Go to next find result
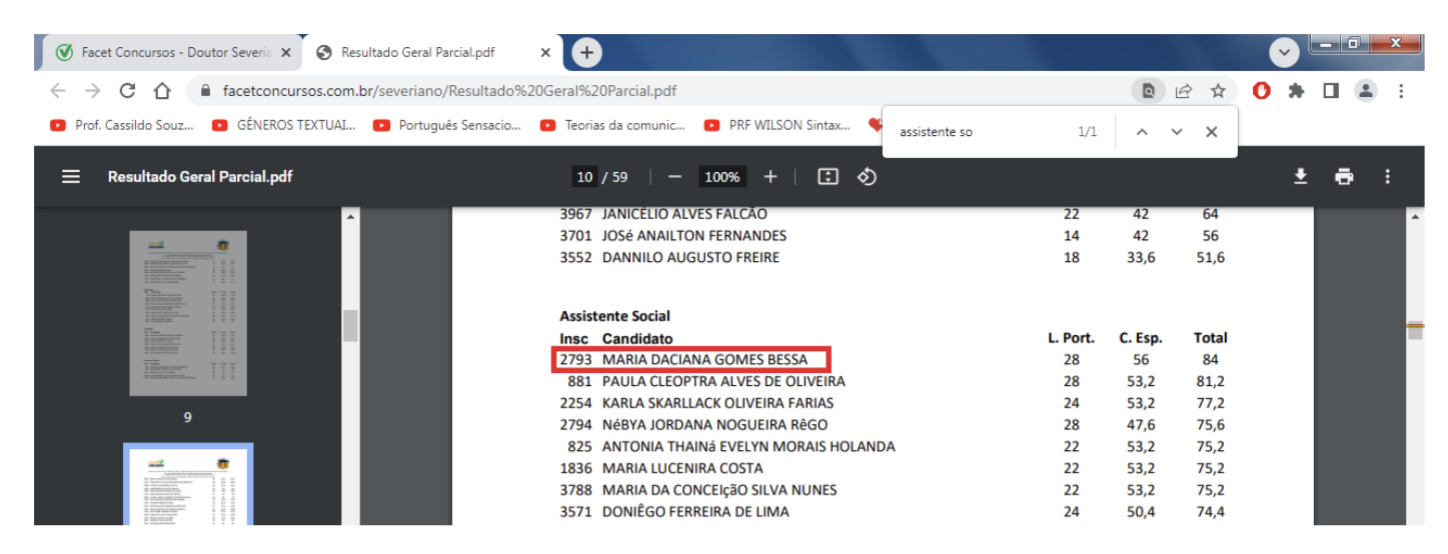Screen dimensions: 1448x554 click(1177, 132)
